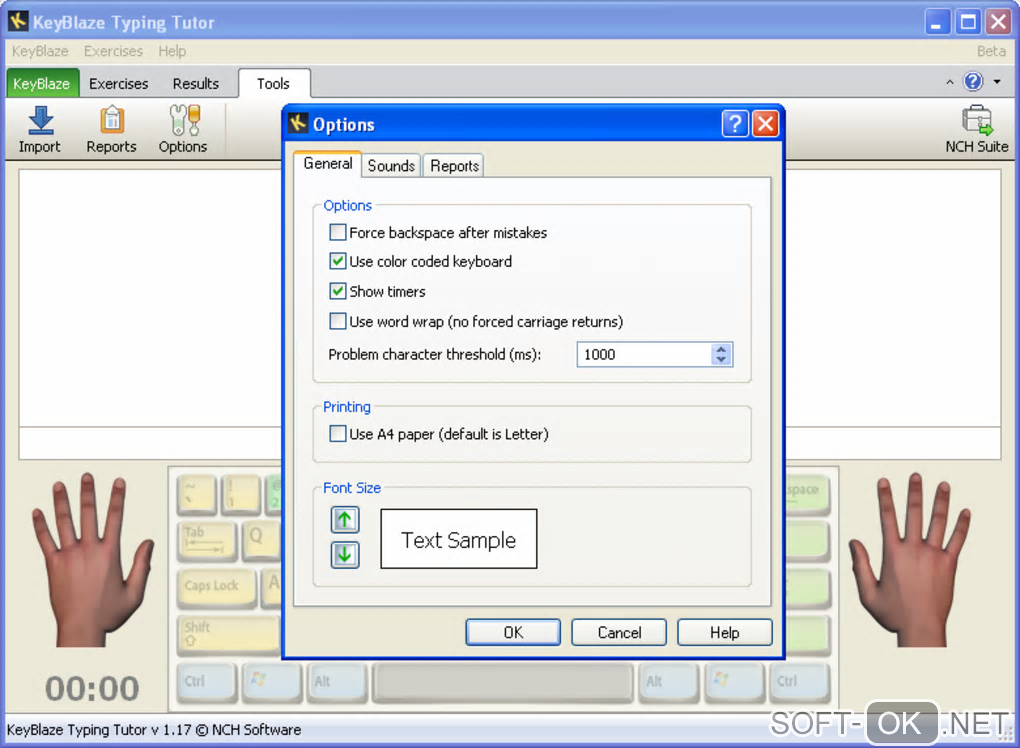Click the Beta label in menu bar
1020x748 pixels.
pyautogui.click(x=991, y=51)
